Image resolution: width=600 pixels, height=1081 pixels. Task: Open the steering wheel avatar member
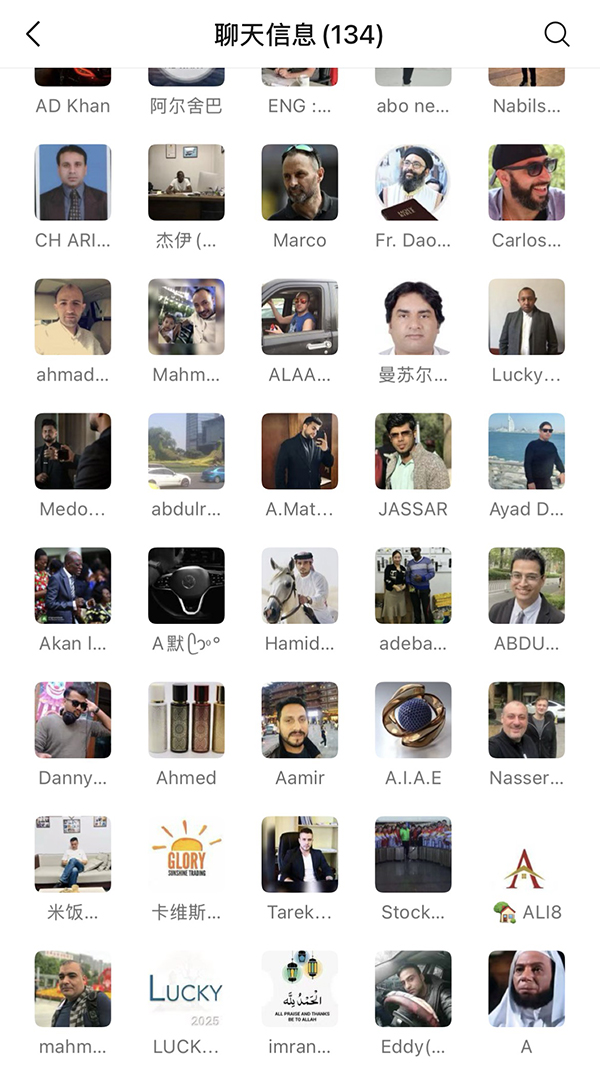(x=186, y=585)
